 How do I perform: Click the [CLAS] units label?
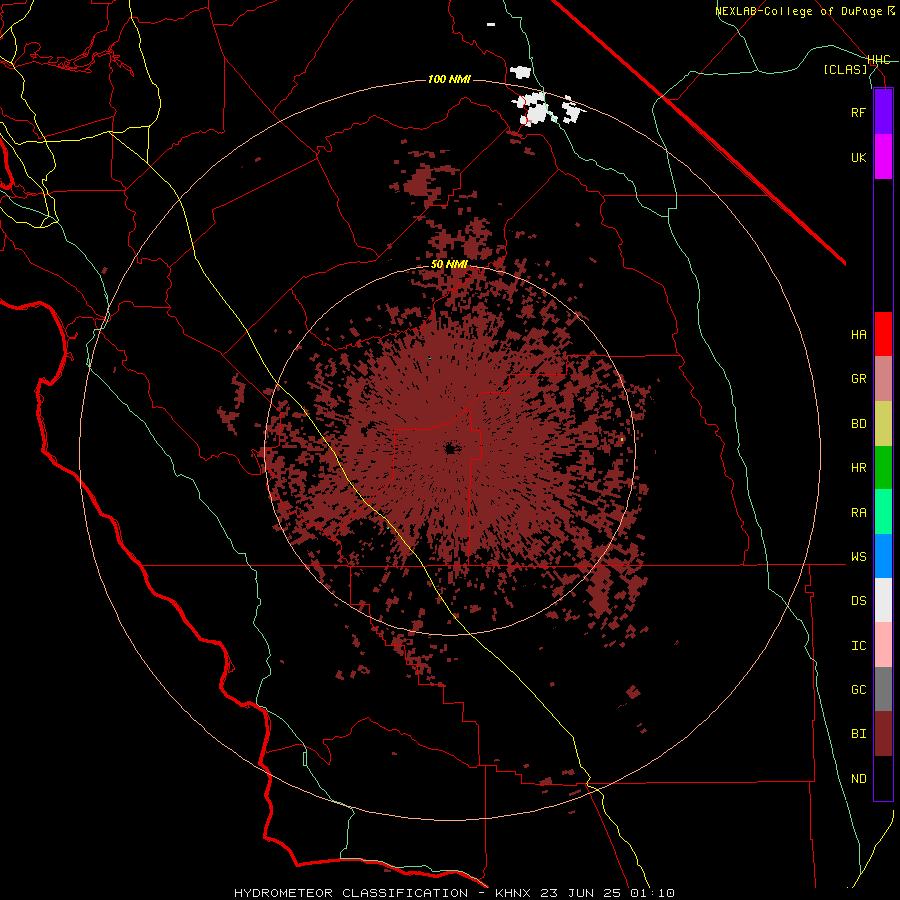tap(845, 69)
